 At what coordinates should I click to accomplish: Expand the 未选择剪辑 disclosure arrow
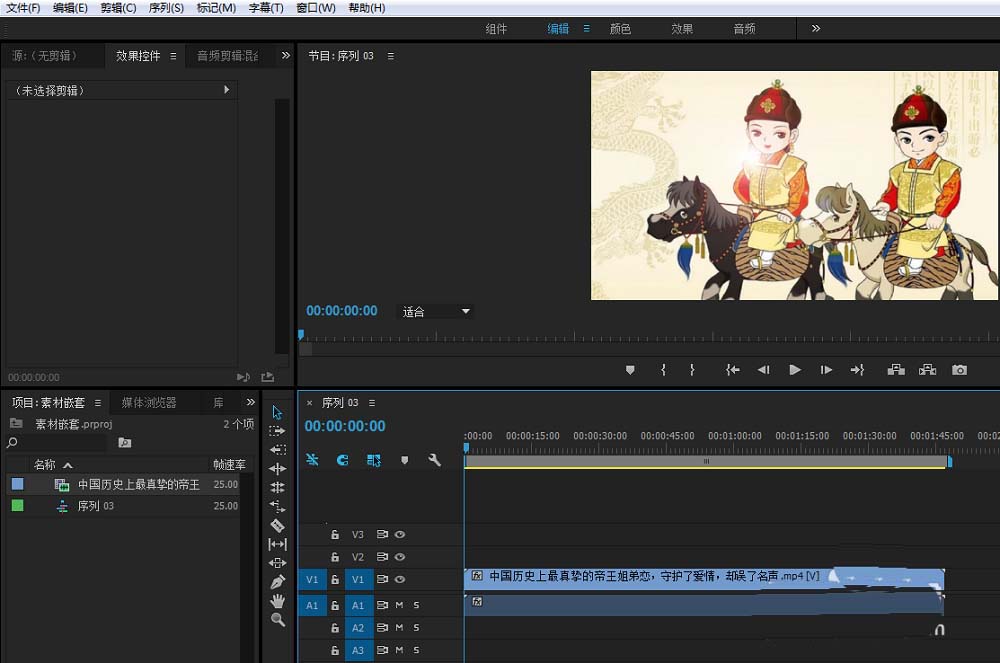tap(227, 90)
